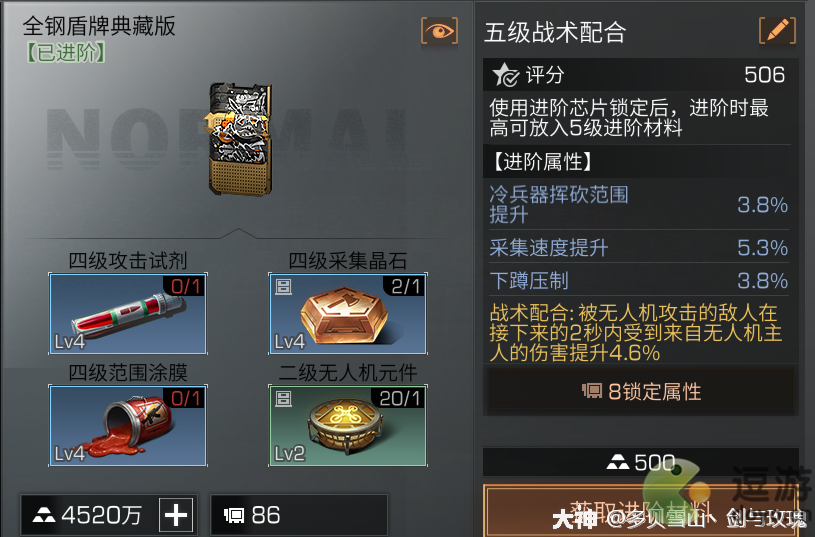The height and width of the screenshot is (537, 815).
Task: Click the star rating icon near 评分
Action: 505,75
